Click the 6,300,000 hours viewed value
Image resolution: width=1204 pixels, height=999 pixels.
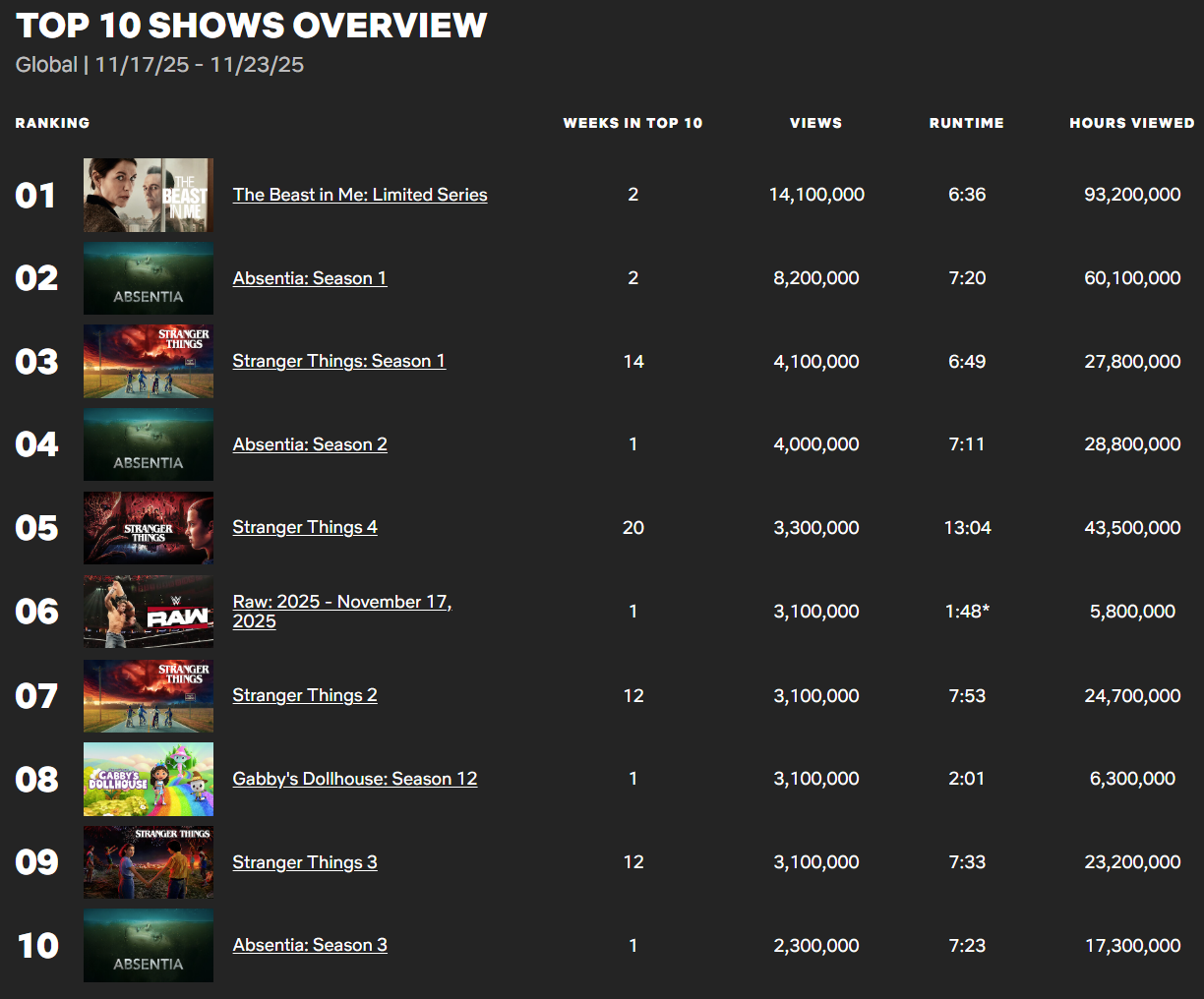[x=1132, y=779]
